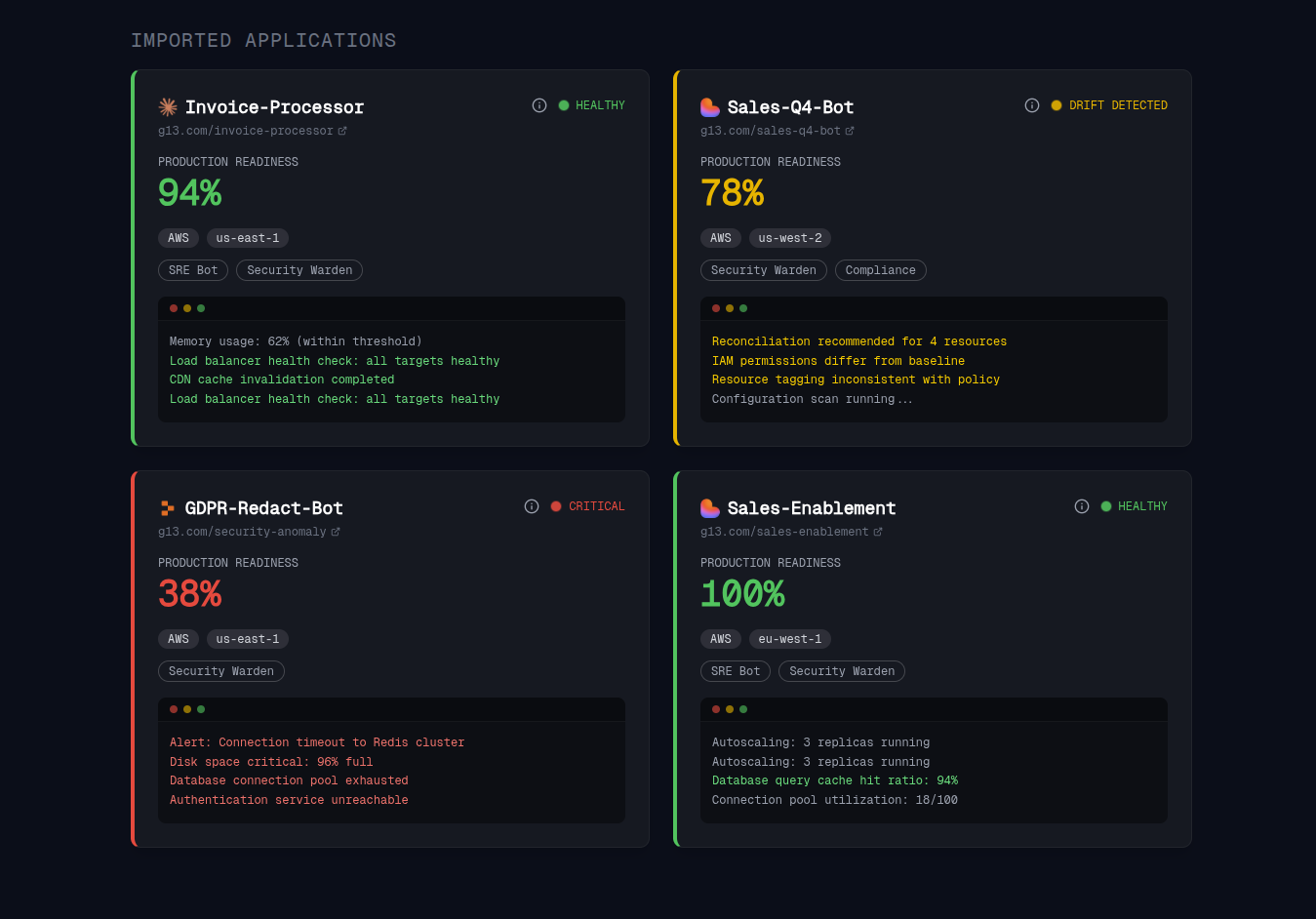1316x919 pixels.
Task: Click the info icon beside DRIFT DETECTED
Action: pos(1032,105)
